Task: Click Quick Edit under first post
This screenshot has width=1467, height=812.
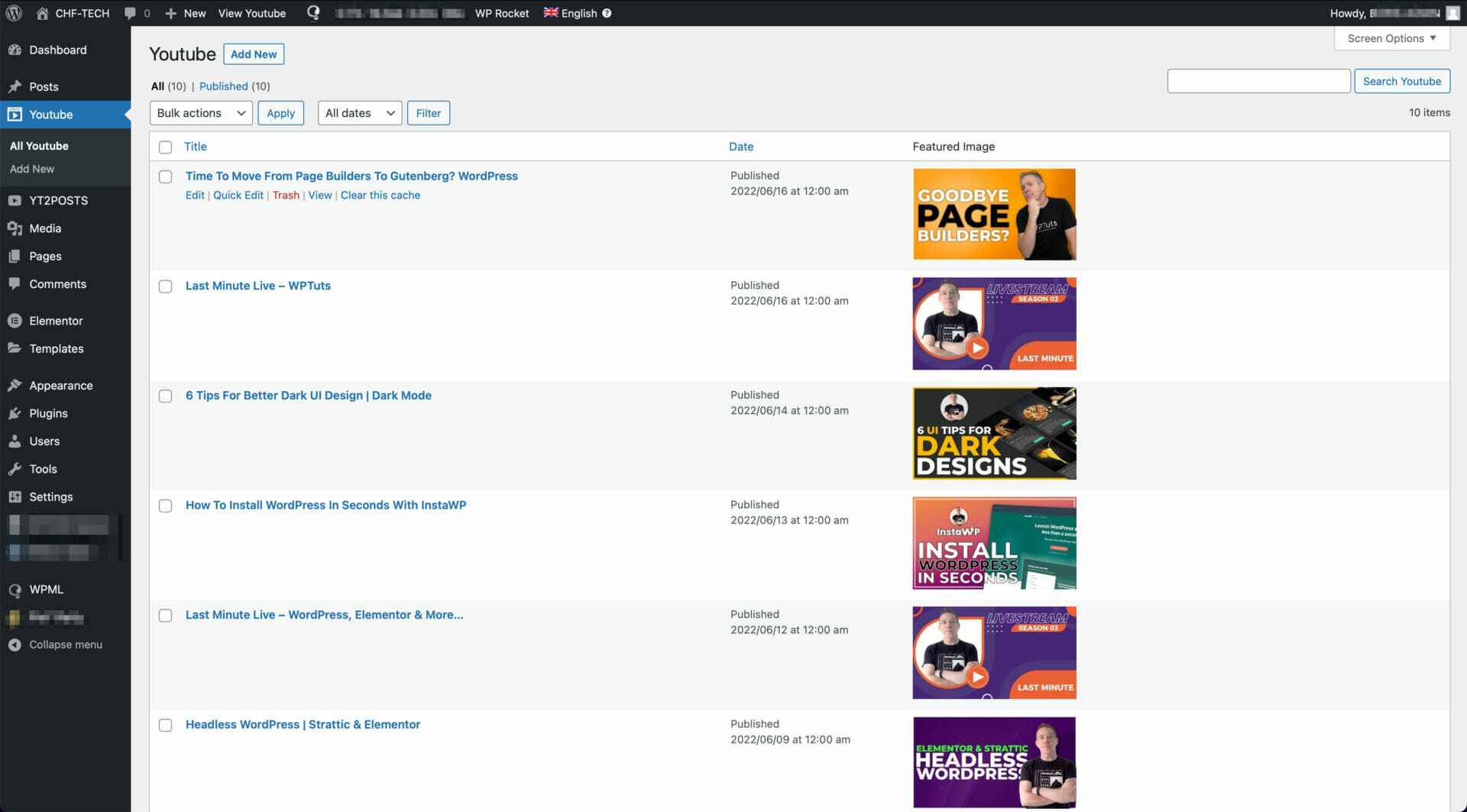Action: (238, 195)
